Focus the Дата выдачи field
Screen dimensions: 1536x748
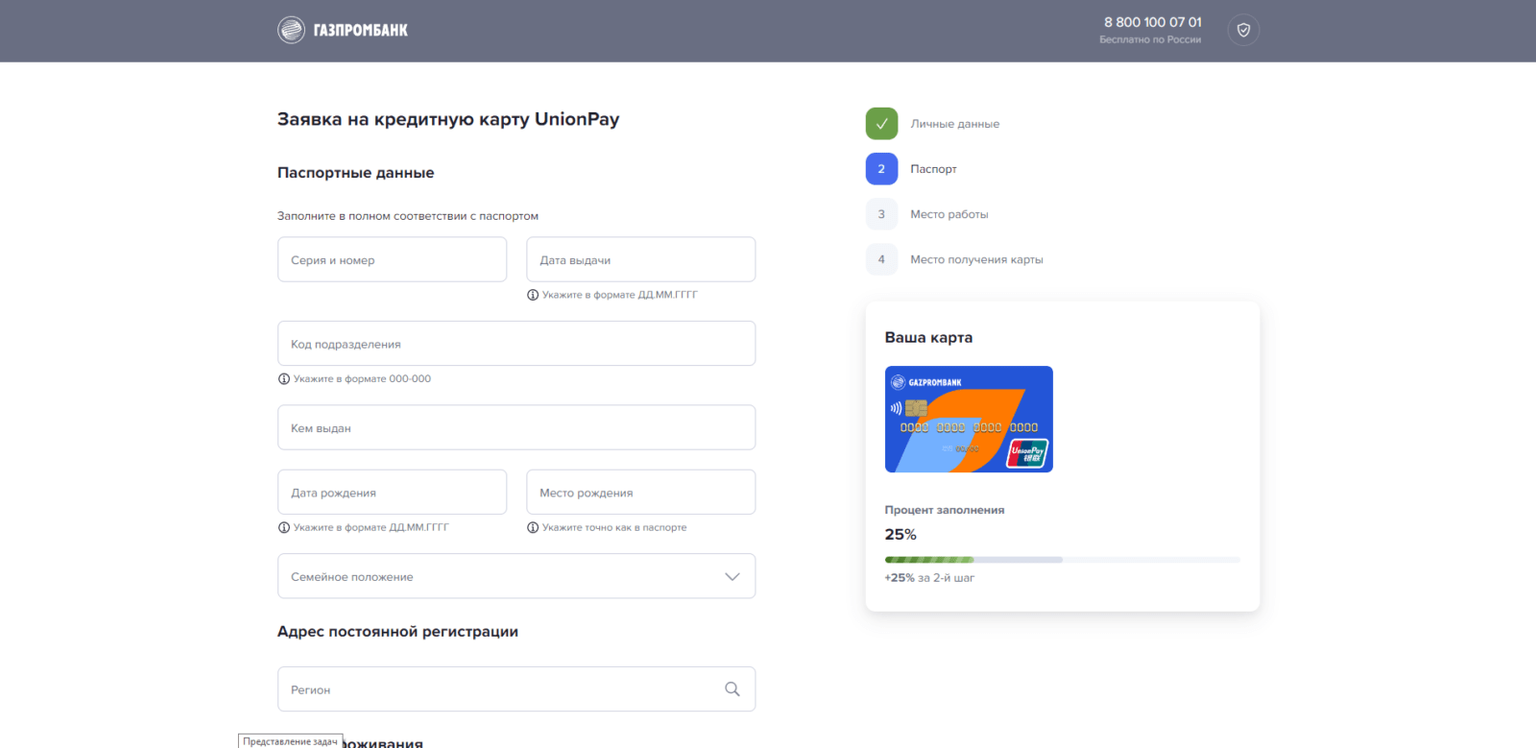point(641,259)
